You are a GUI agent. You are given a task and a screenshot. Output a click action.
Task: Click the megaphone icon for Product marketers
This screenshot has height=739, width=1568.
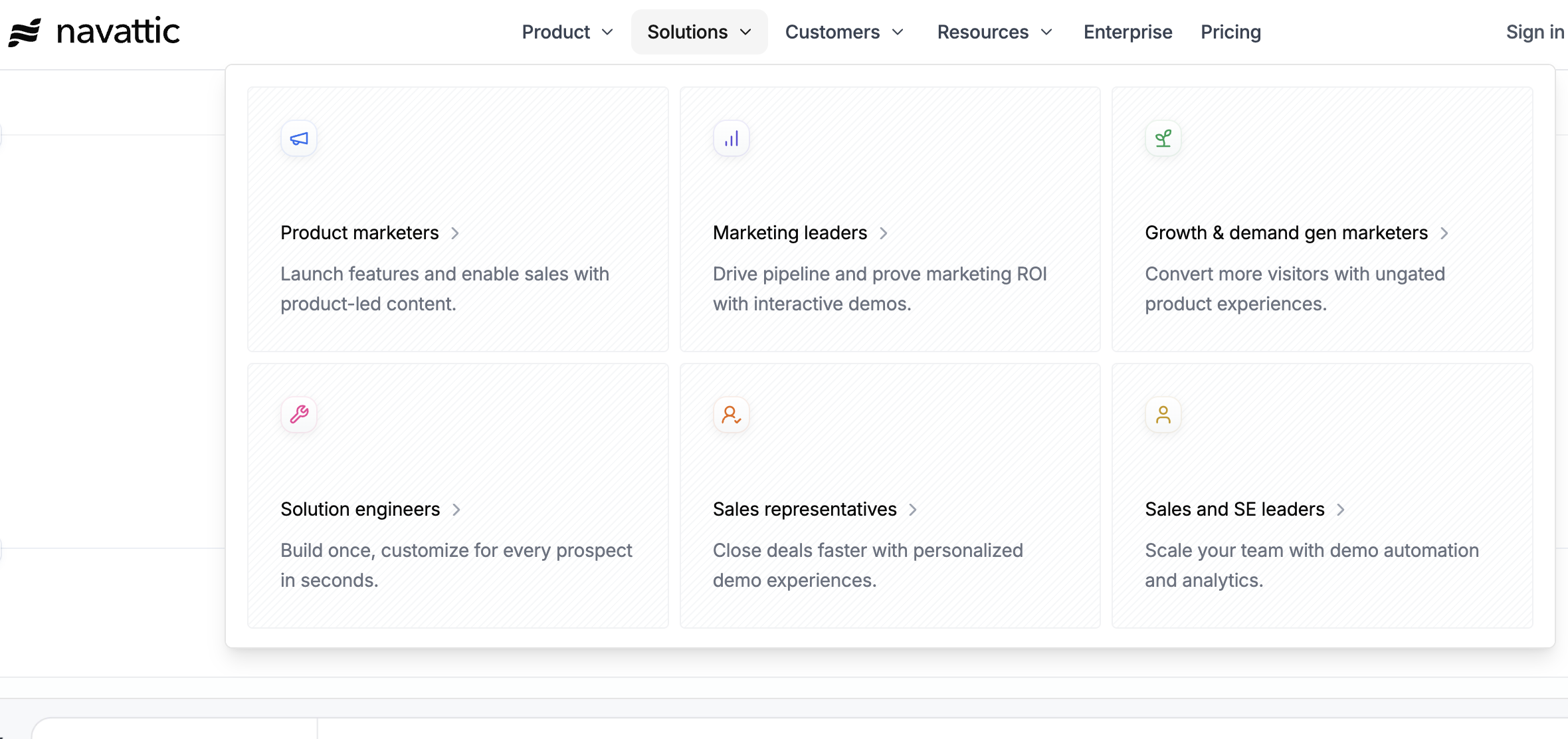point(299,138)
